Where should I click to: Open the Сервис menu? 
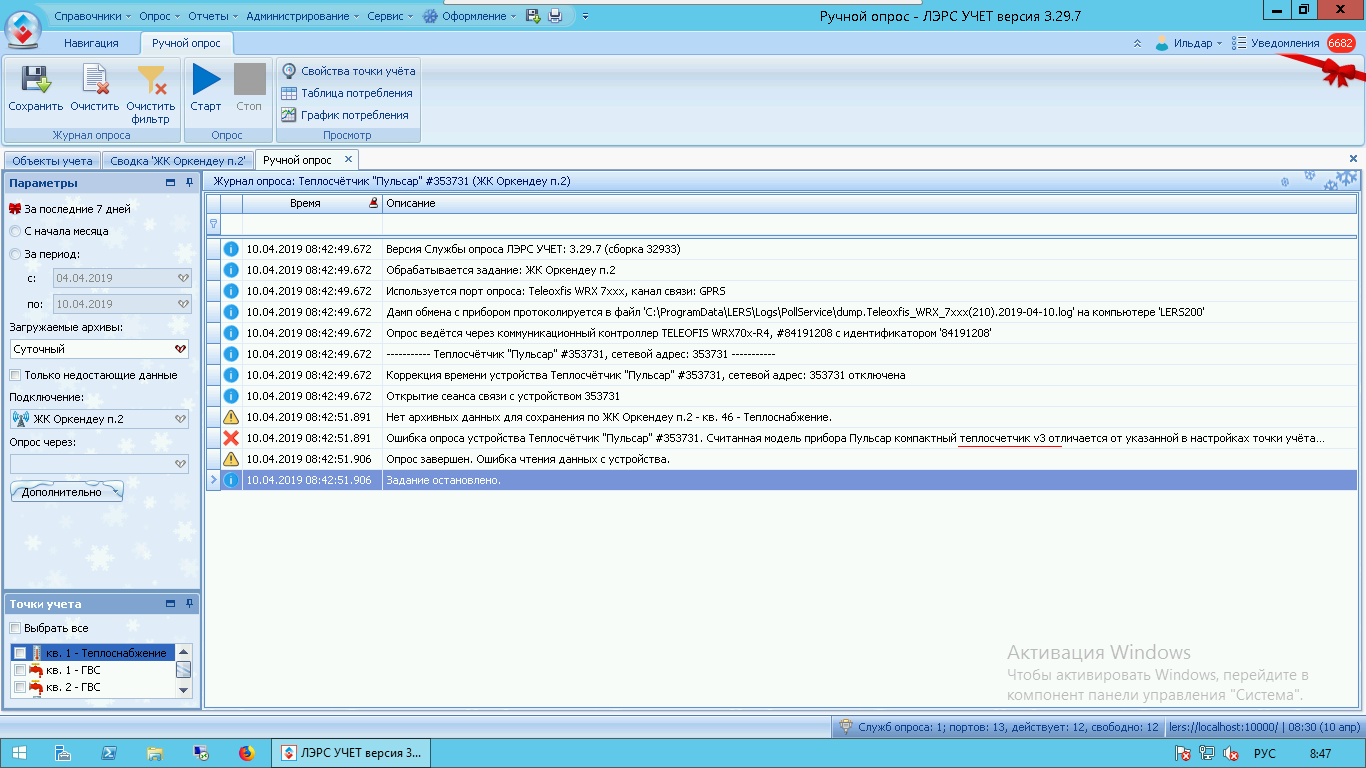[390, 16]
